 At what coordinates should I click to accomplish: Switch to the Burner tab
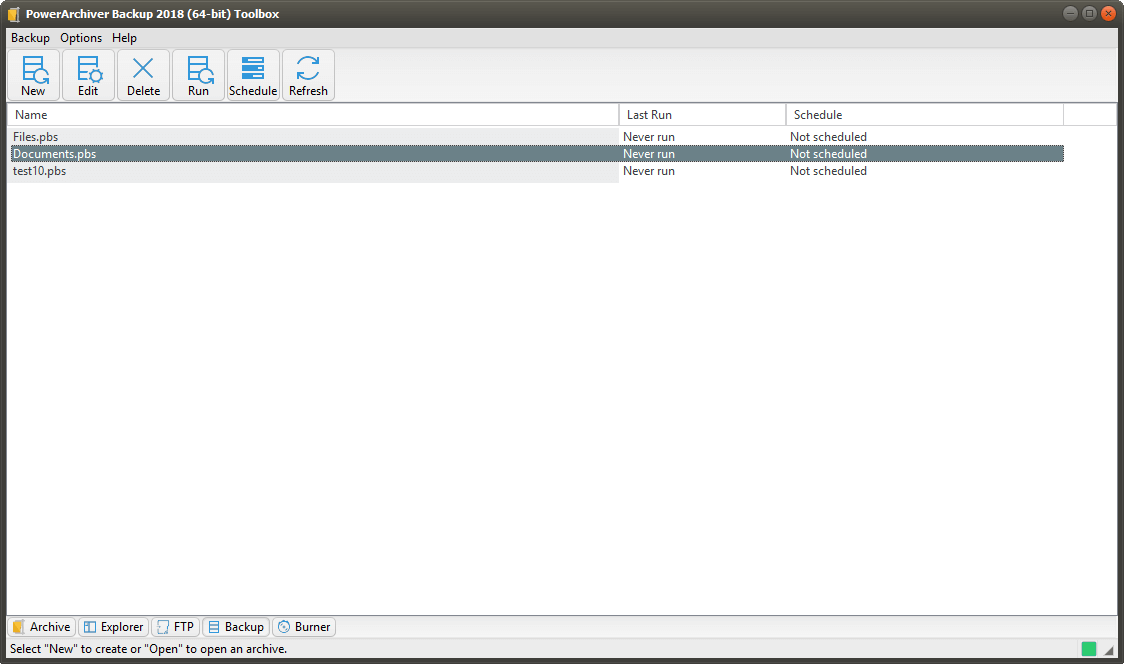tap(305, 627)
